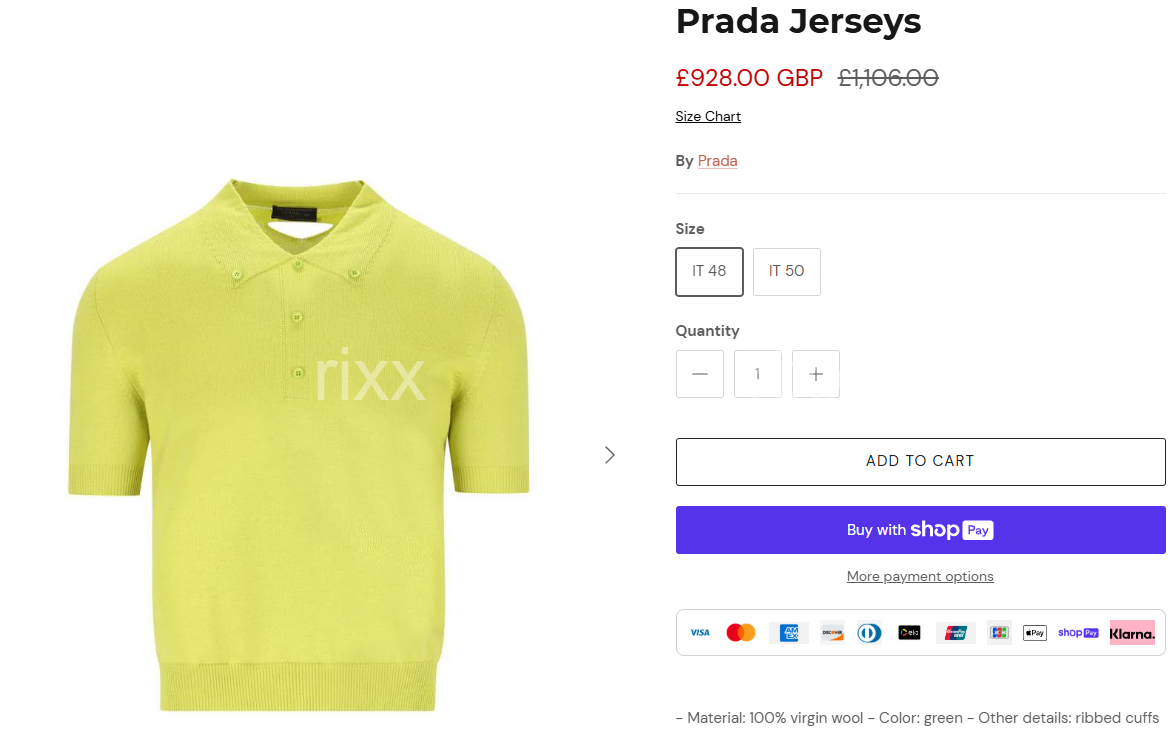1173x733 pixels.
Task: Increase quantity with plus button
Action: [815, 374]
